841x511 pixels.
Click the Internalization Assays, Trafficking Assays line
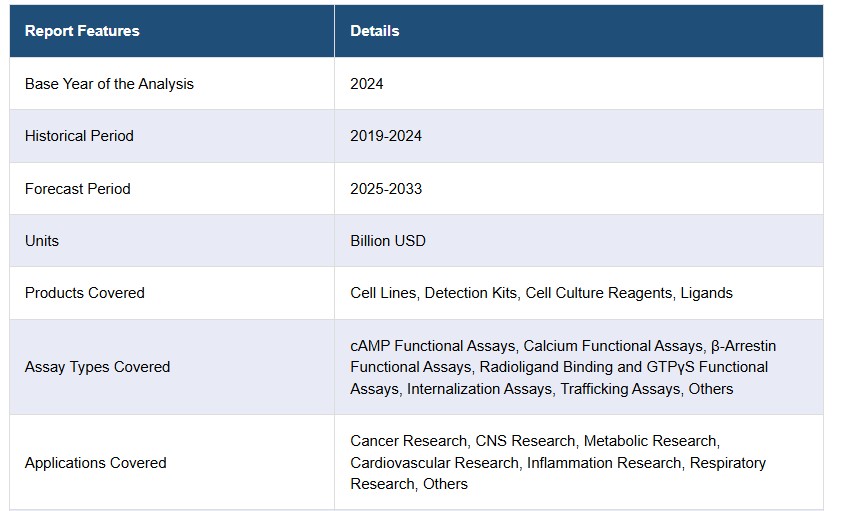pyautogui.click(x=541, y=389)
